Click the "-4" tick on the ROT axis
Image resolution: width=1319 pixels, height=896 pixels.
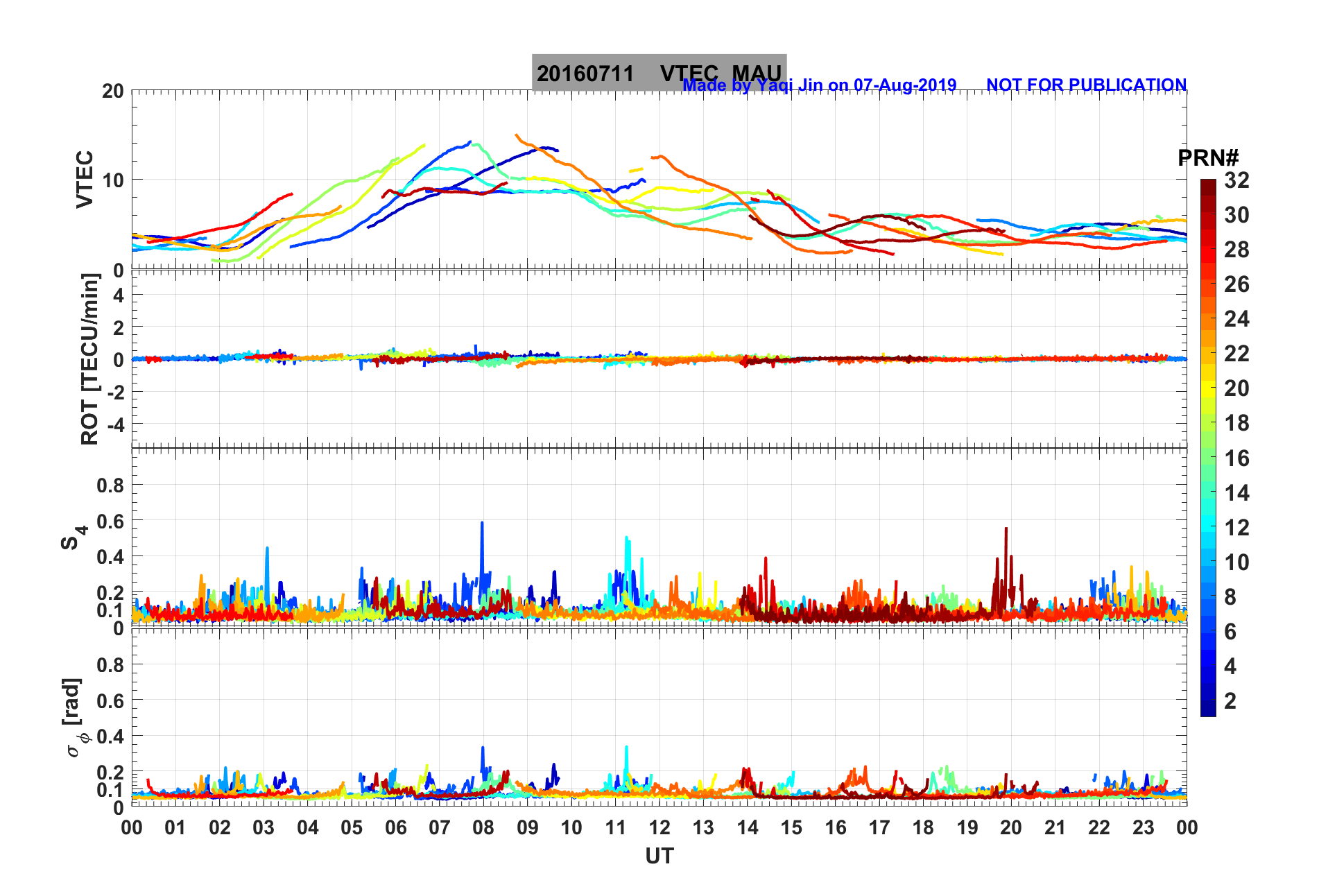[114, 424]
